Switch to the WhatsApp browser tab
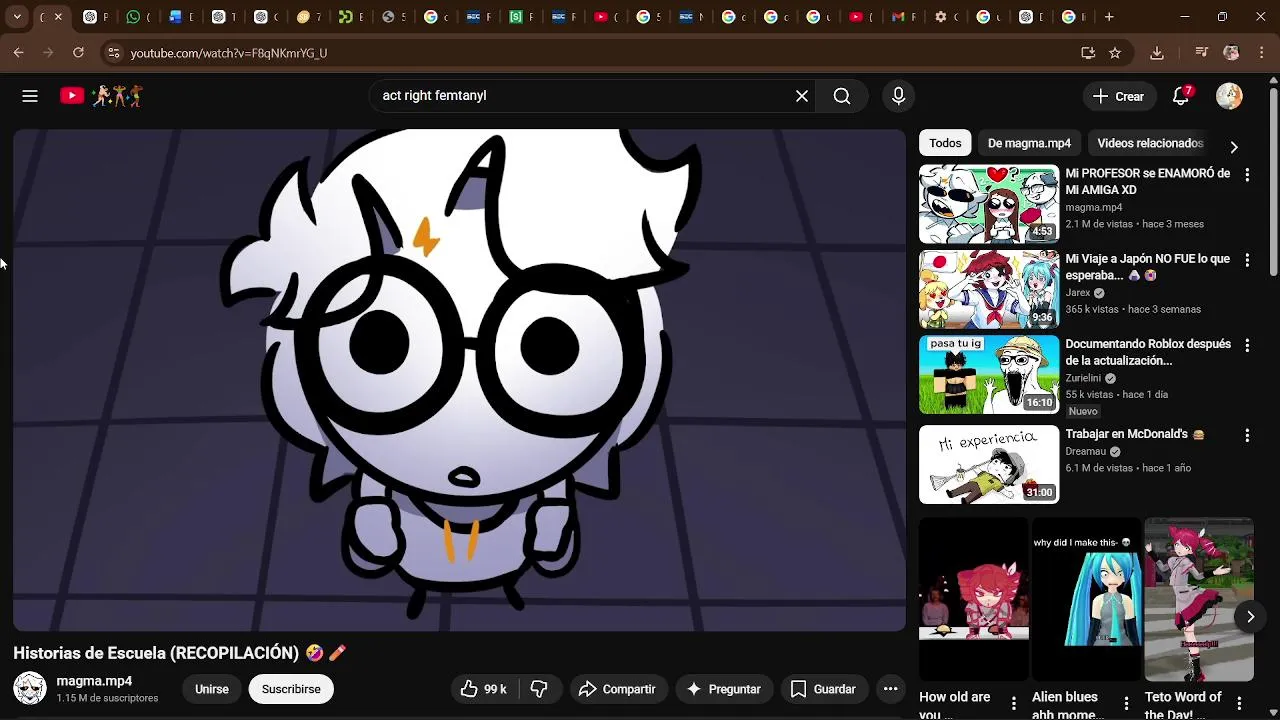 coord(139,17)
